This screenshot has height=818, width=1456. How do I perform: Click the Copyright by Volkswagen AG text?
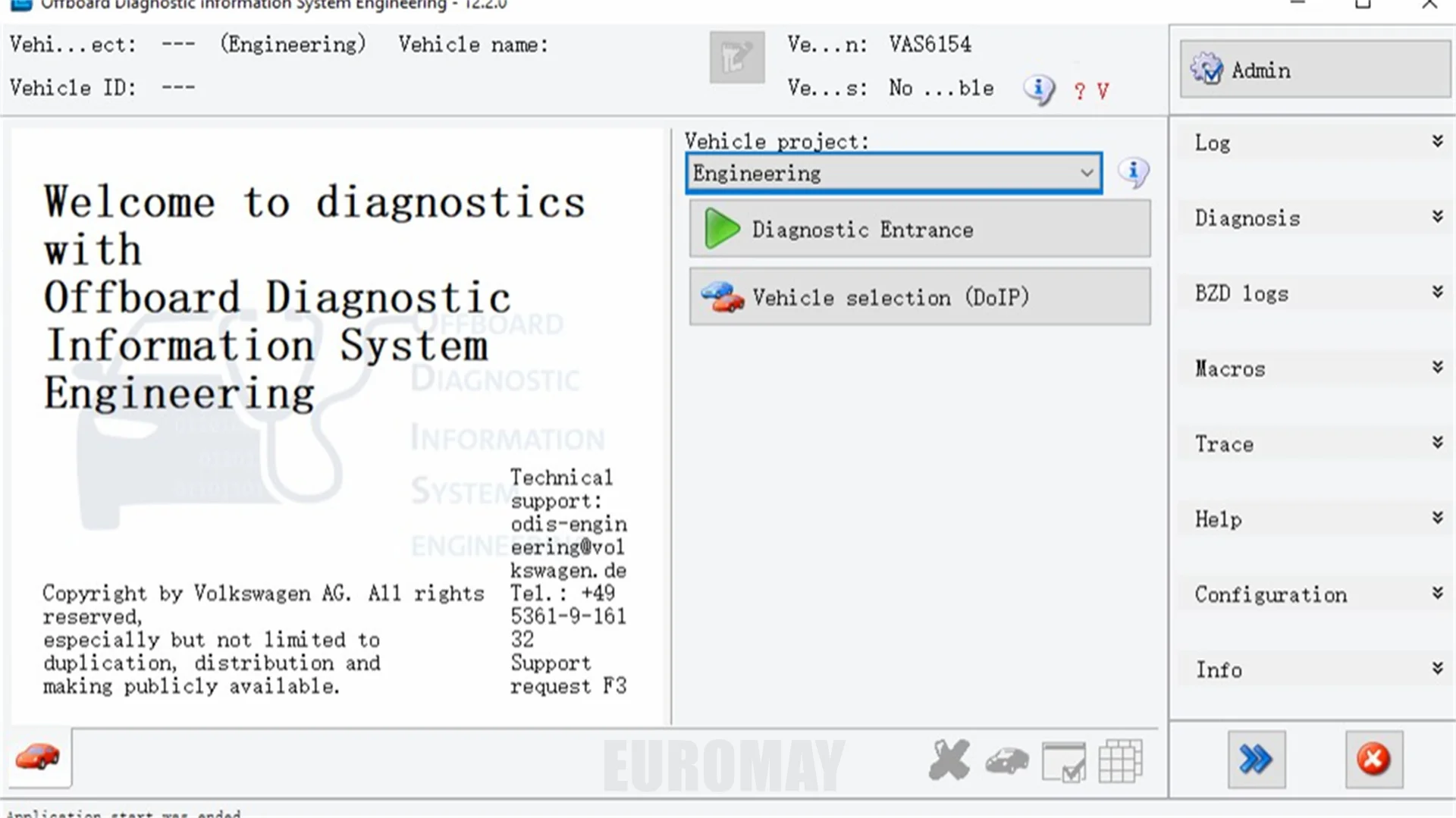pyautogui.click(x=263, y=640)
